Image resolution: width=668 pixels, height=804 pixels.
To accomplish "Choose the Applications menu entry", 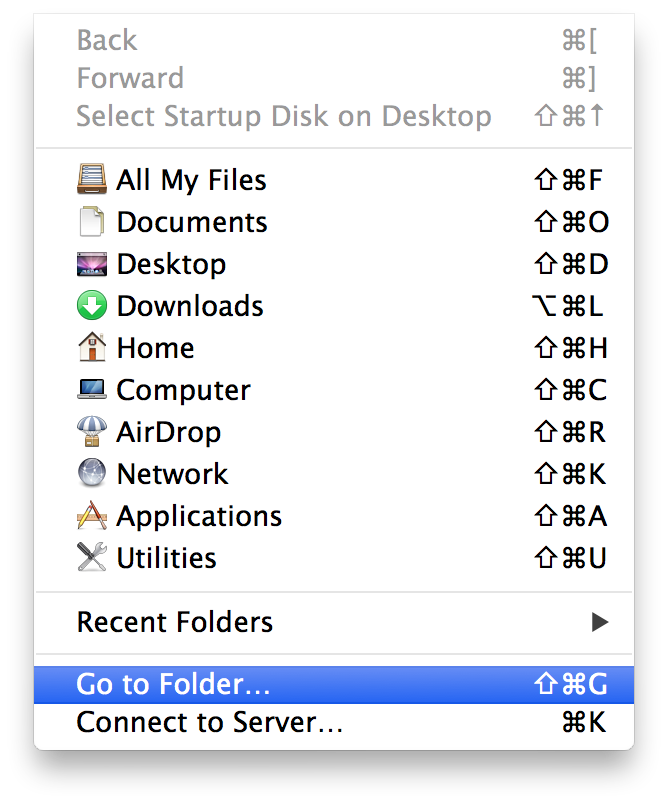I will [x=199, y=516].
